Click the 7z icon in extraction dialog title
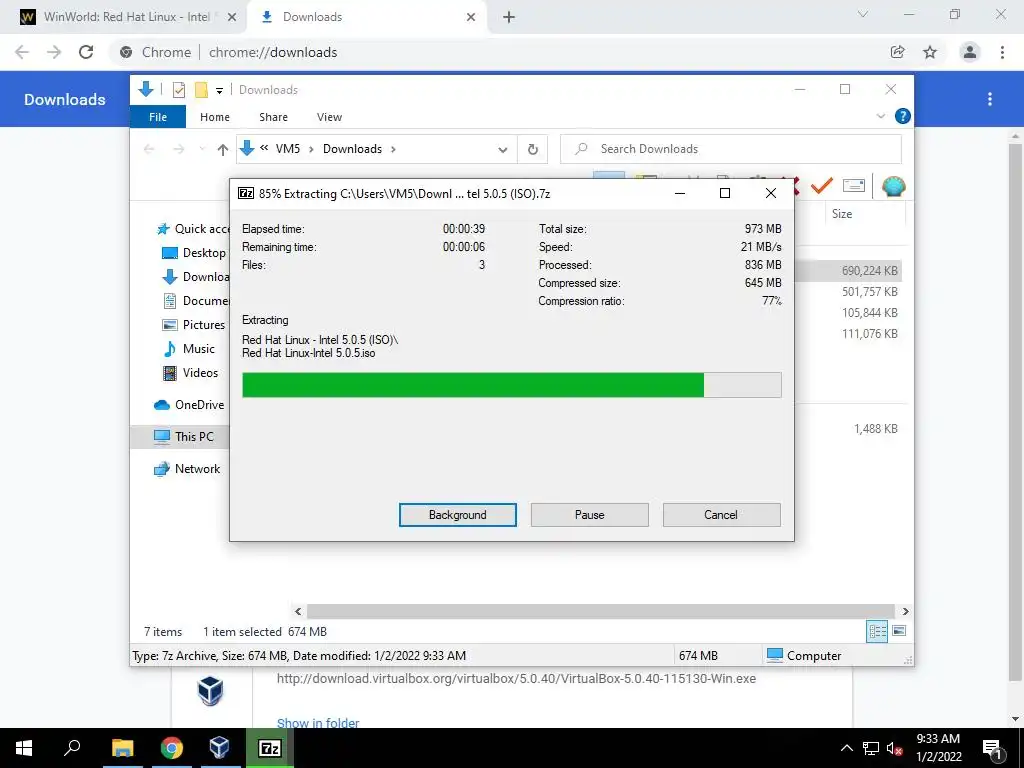This screenshot has width=1024, height=768. [246, 193]
